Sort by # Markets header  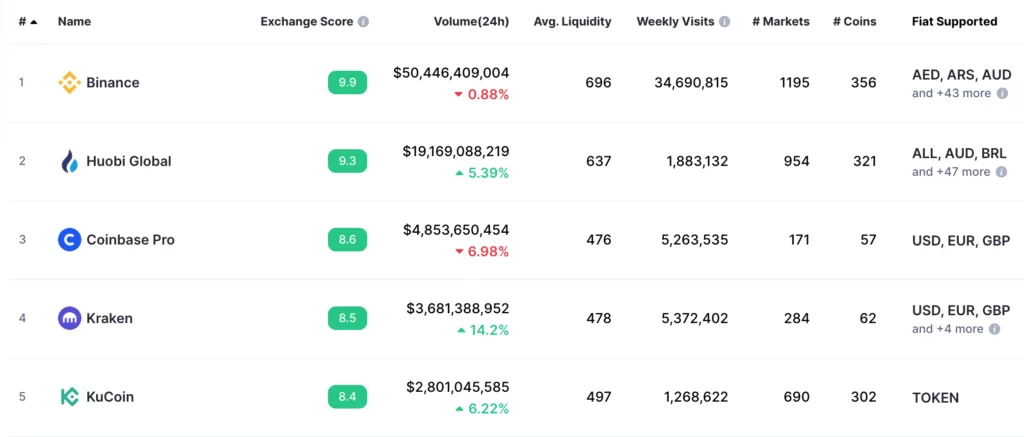pos(781,22)
